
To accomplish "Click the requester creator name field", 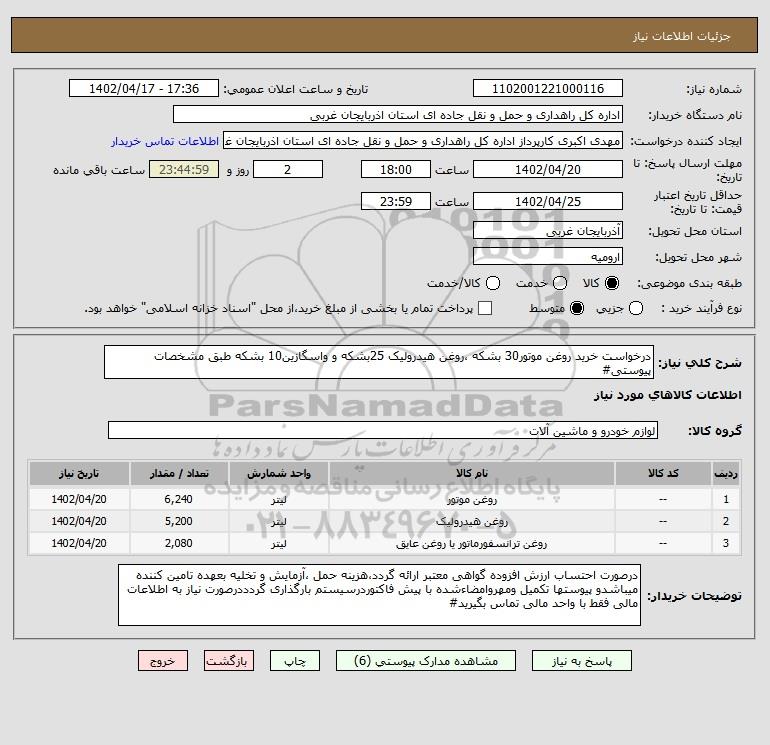I will click(x=423, y=141).
